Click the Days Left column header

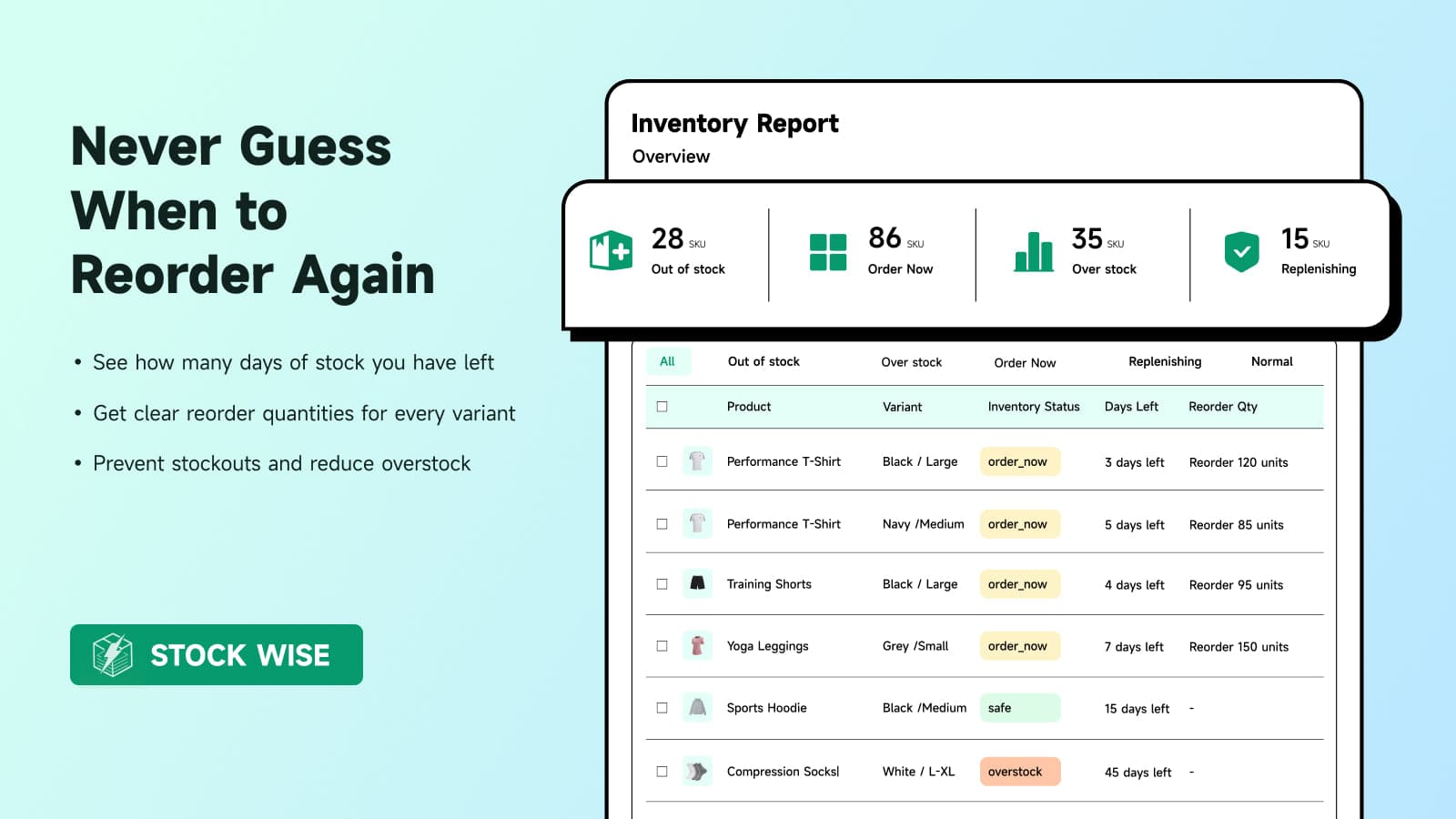[1131, 407]
